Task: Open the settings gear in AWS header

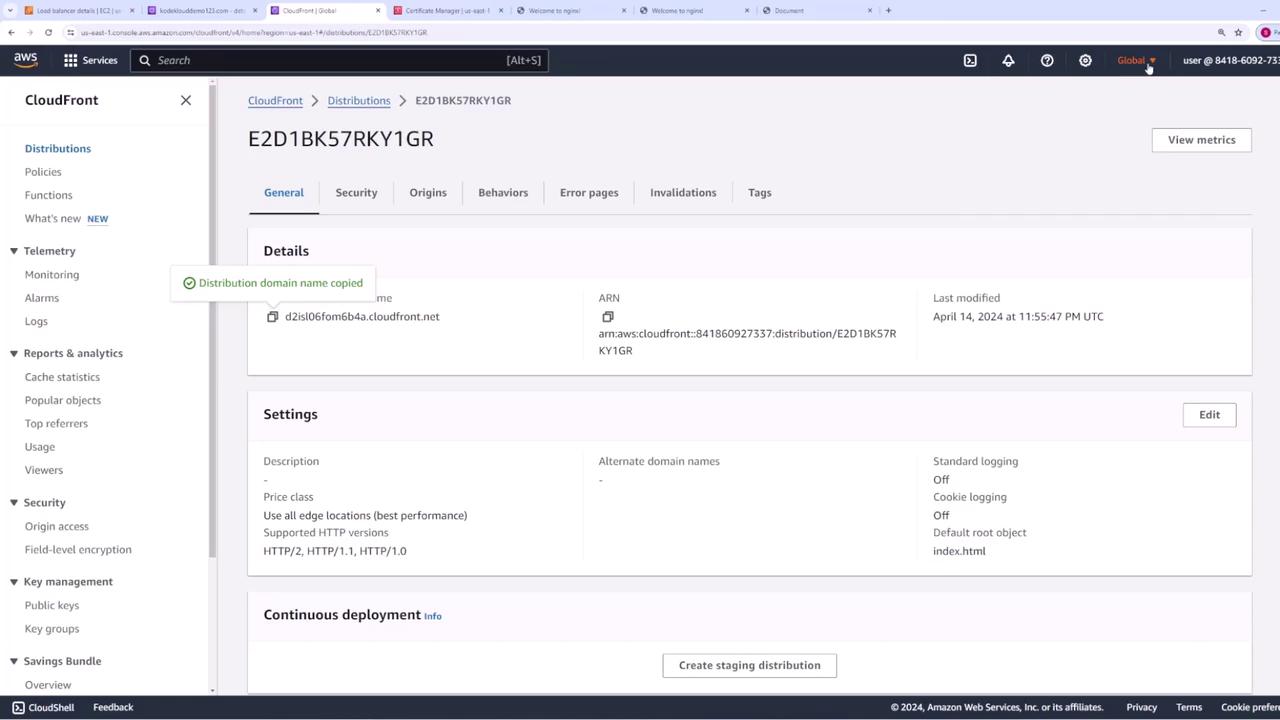Action: (1085, 60)
